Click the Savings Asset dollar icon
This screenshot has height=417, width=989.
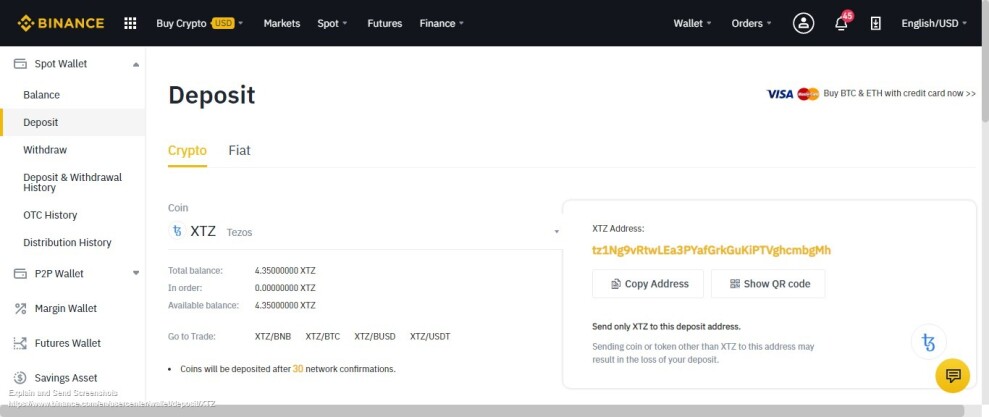click(x=20, y=378)
